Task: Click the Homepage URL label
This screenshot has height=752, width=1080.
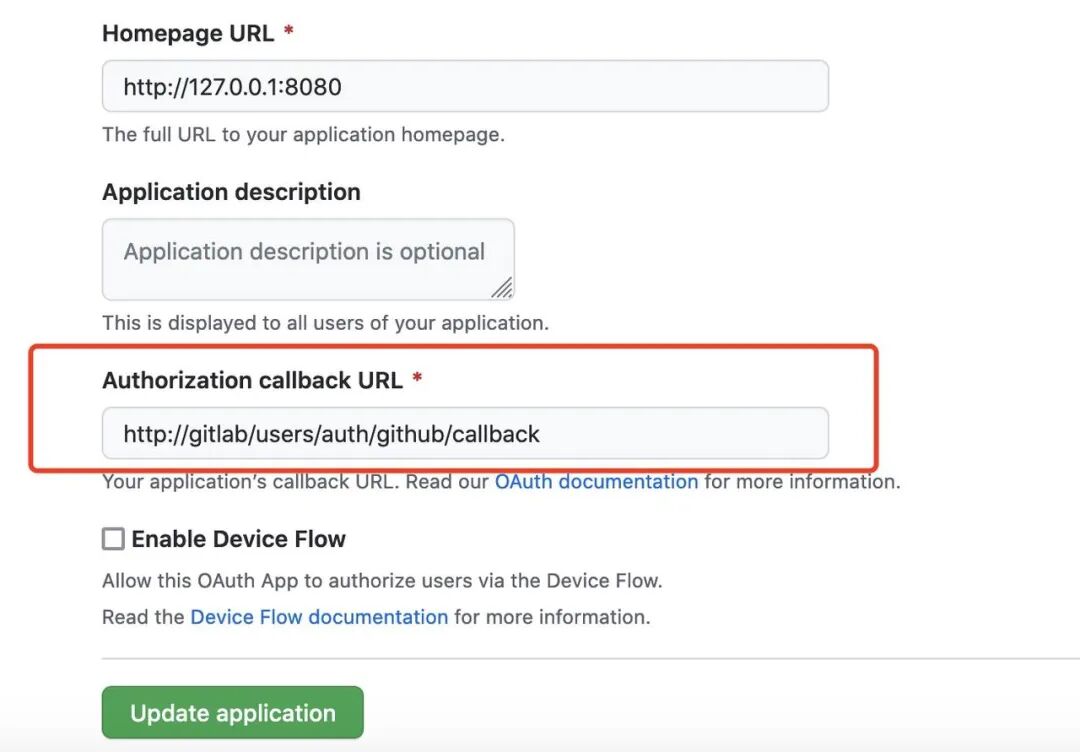Action: point(188,33)
